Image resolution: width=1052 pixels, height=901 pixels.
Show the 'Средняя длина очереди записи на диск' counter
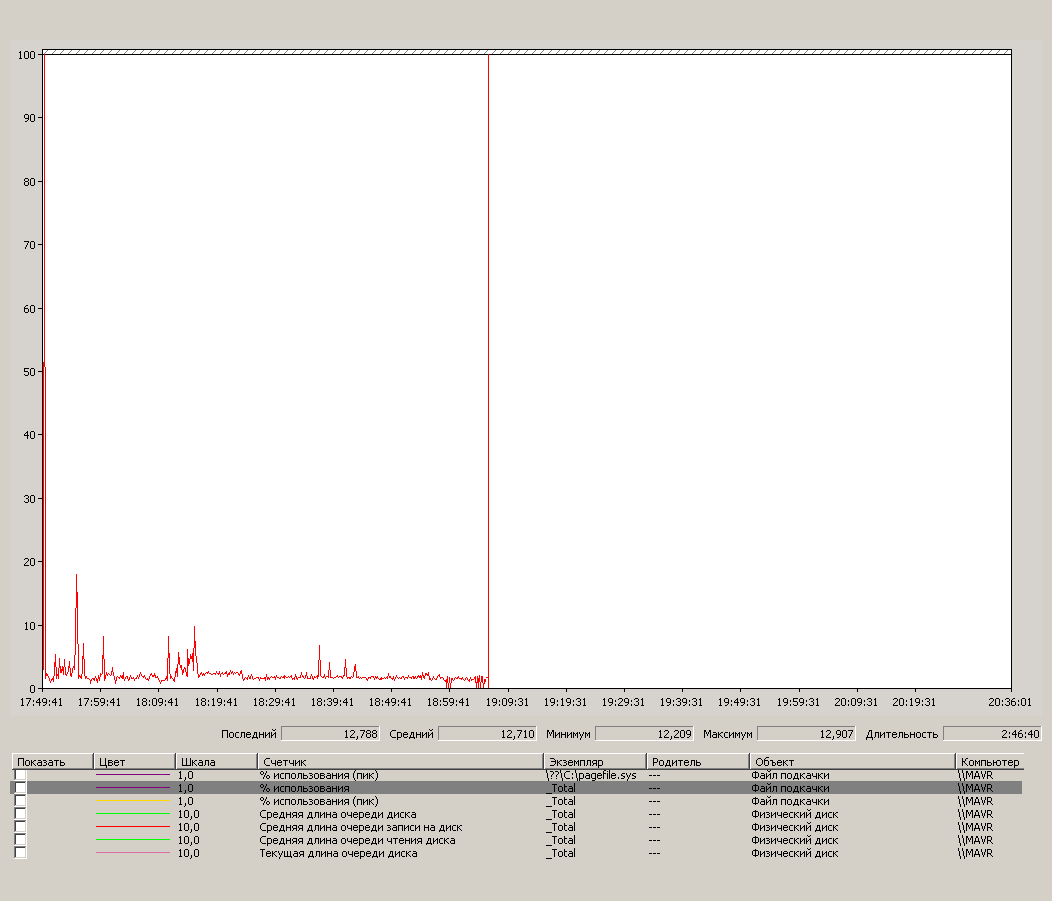pos(20,827)
